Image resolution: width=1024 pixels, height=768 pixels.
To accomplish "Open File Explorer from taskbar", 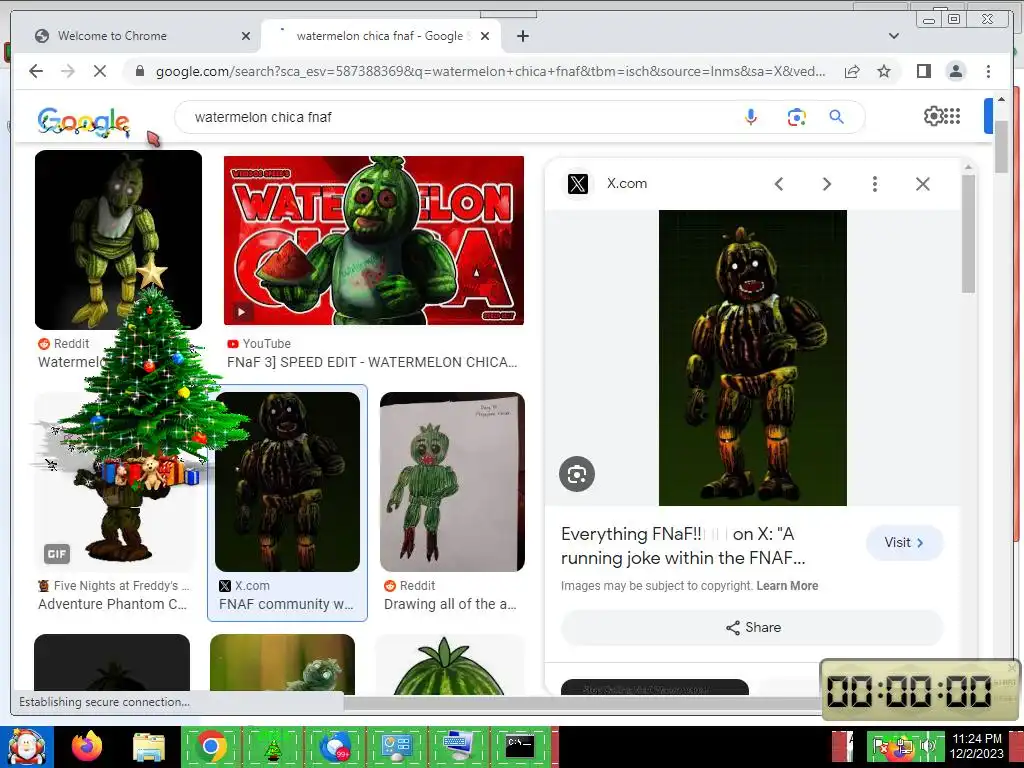I will click(149, 747).
